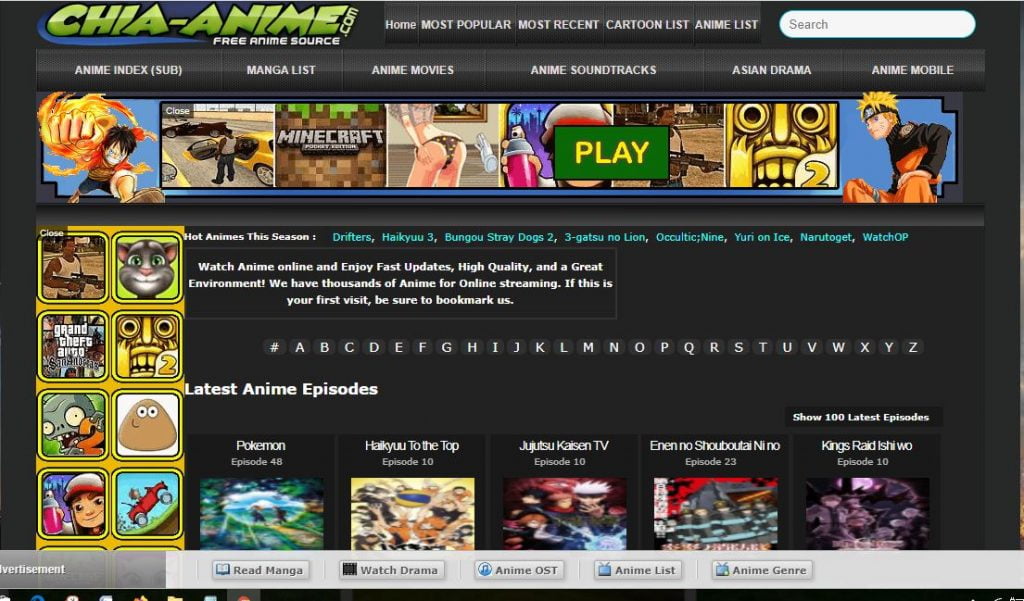The image size is (1024, 601).
Task: Browse anime starting with letter D
Action: pyautogui.click(x=374, y=347)
